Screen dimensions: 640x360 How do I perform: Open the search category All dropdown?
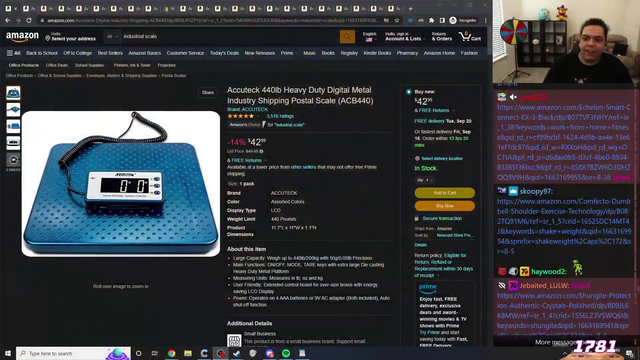pyautogui.click(x=112, y=37)
